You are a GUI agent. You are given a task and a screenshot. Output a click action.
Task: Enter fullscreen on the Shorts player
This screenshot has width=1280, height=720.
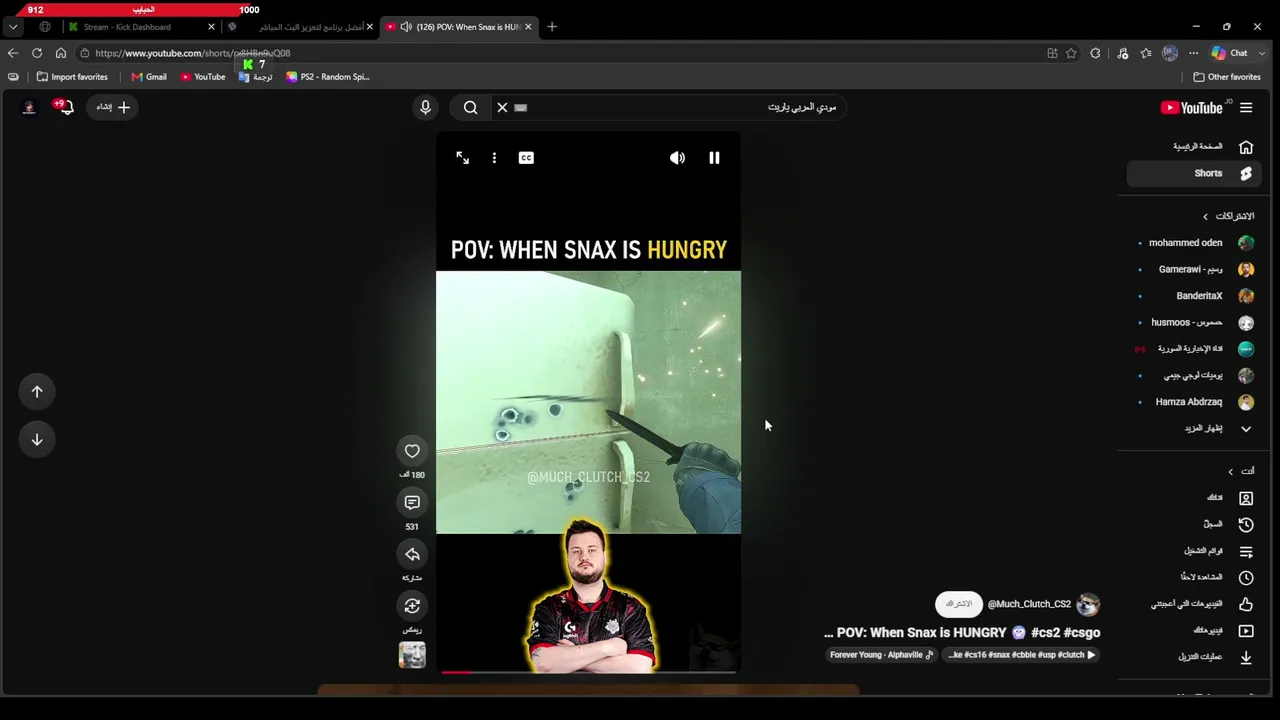click(x=462, y=158)
